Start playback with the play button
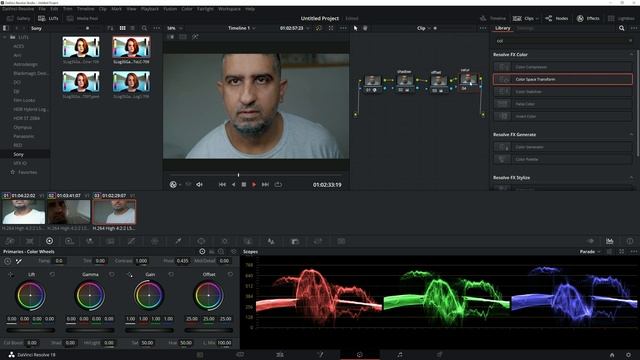The width and height of the screenshot is (640, 360). click(254, 184)
